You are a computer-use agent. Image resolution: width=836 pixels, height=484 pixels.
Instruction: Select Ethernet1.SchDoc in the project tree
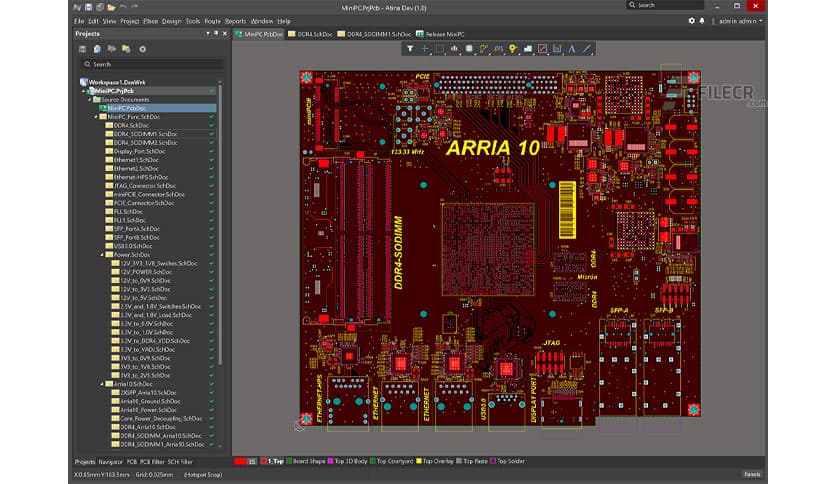[x=136, y=160]
